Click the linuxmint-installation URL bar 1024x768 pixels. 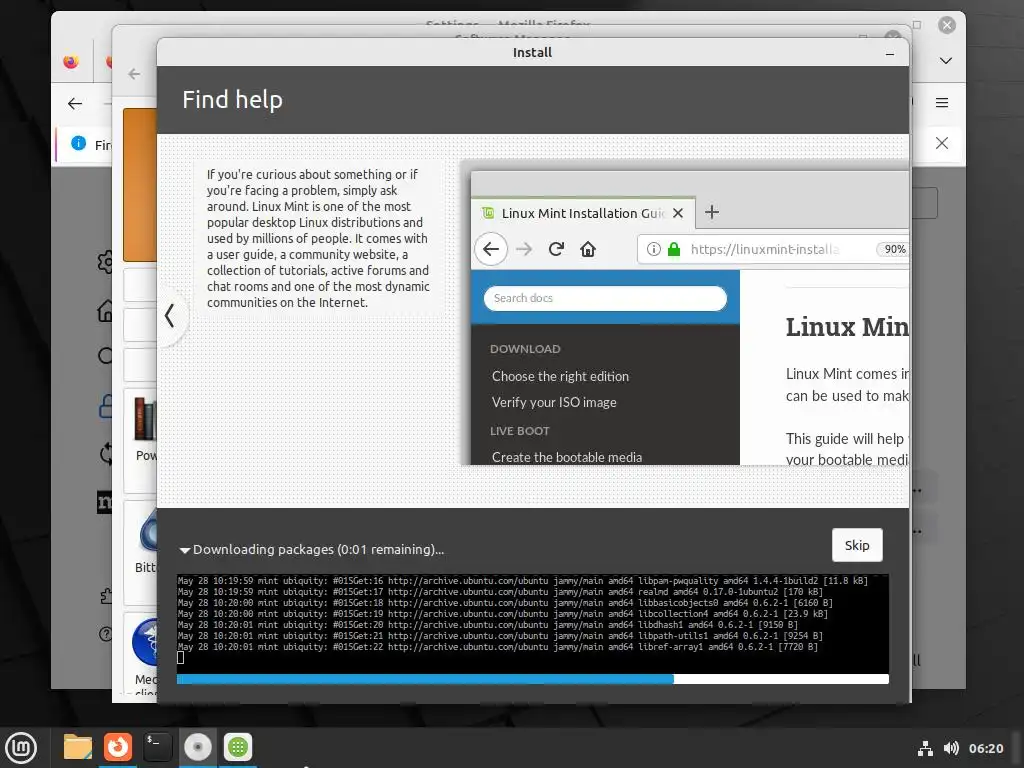[773, 249]
